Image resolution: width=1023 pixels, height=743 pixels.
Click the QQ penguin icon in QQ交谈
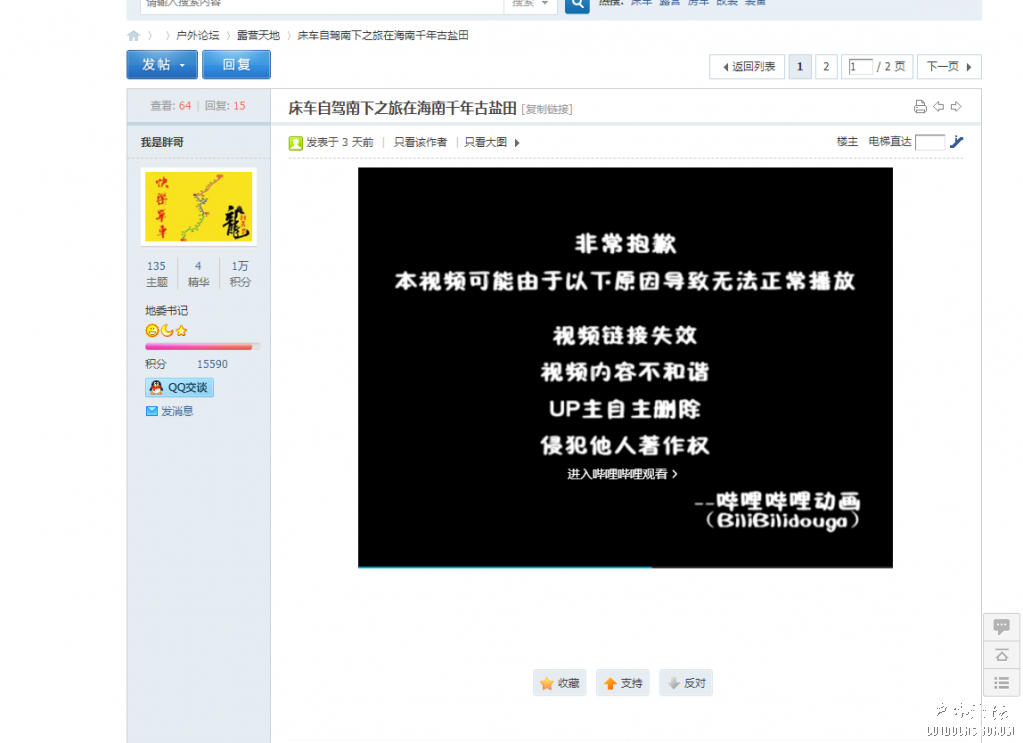(156, 387)
